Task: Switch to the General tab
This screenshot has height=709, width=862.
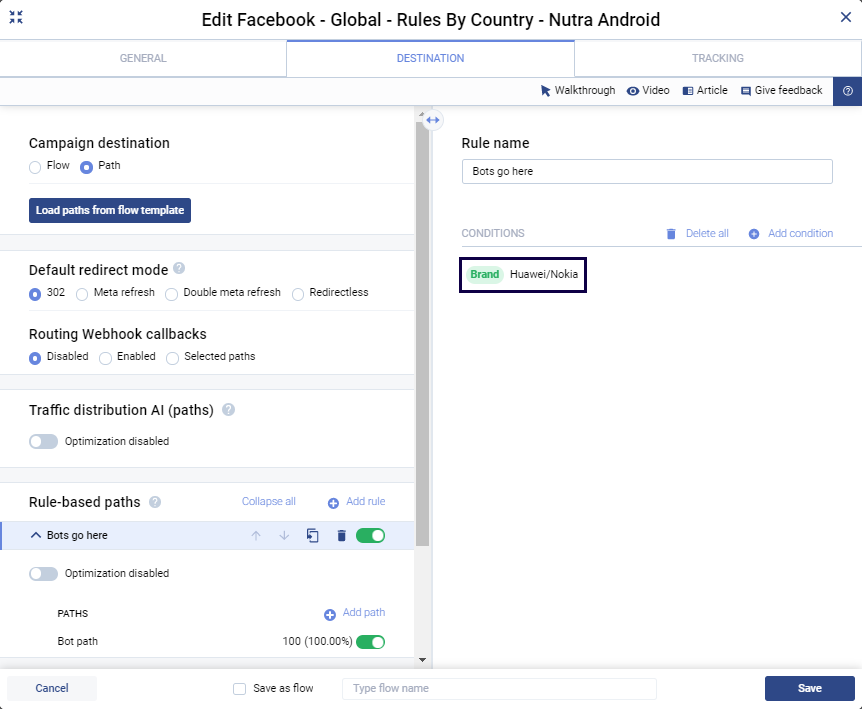Action: [143, 58]
